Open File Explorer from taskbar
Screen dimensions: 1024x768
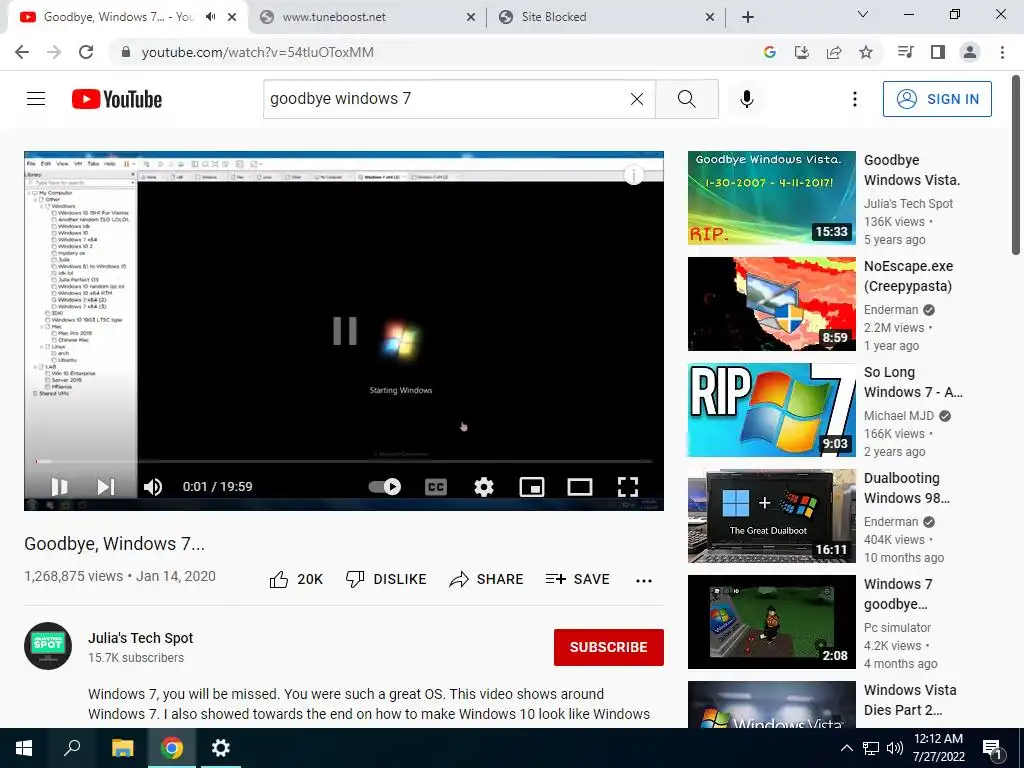click(x=122, y=748)
